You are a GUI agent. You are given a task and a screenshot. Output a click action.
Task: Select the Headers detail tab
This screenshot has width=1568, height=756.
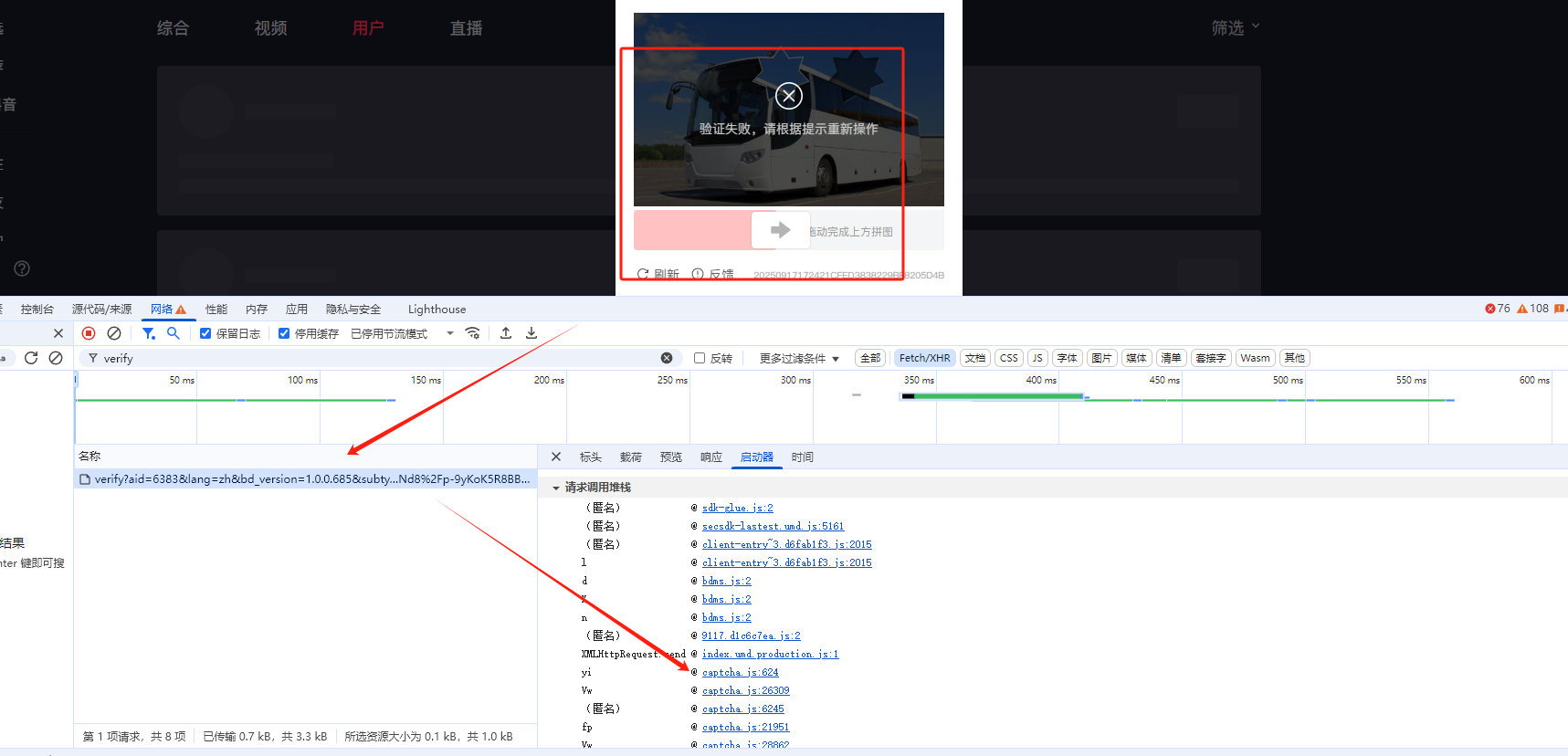590,457
